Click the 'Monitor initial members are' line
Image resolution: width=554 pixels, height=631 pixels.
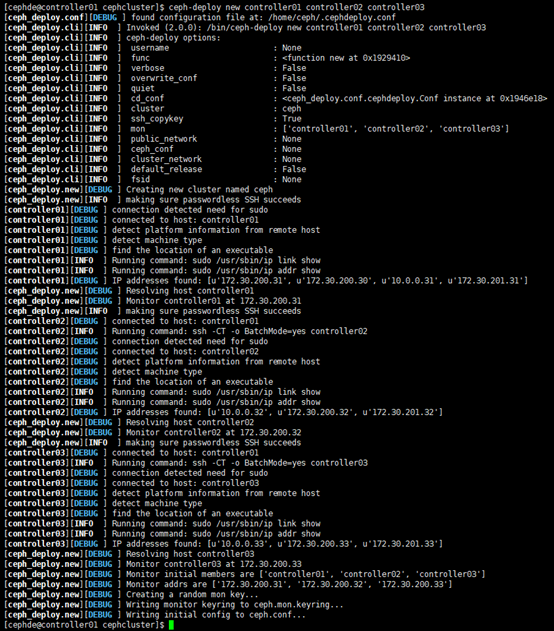pyautogui.click(x=245, y=574)
